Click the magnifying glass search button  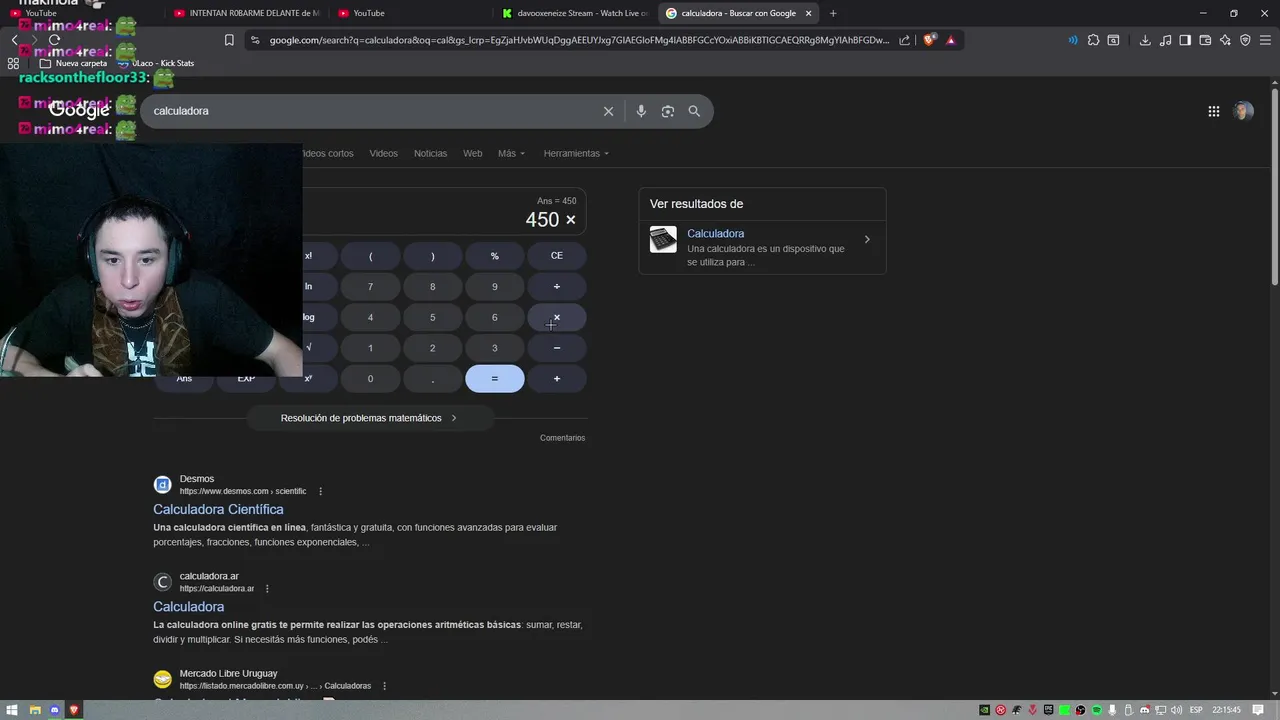694,111
